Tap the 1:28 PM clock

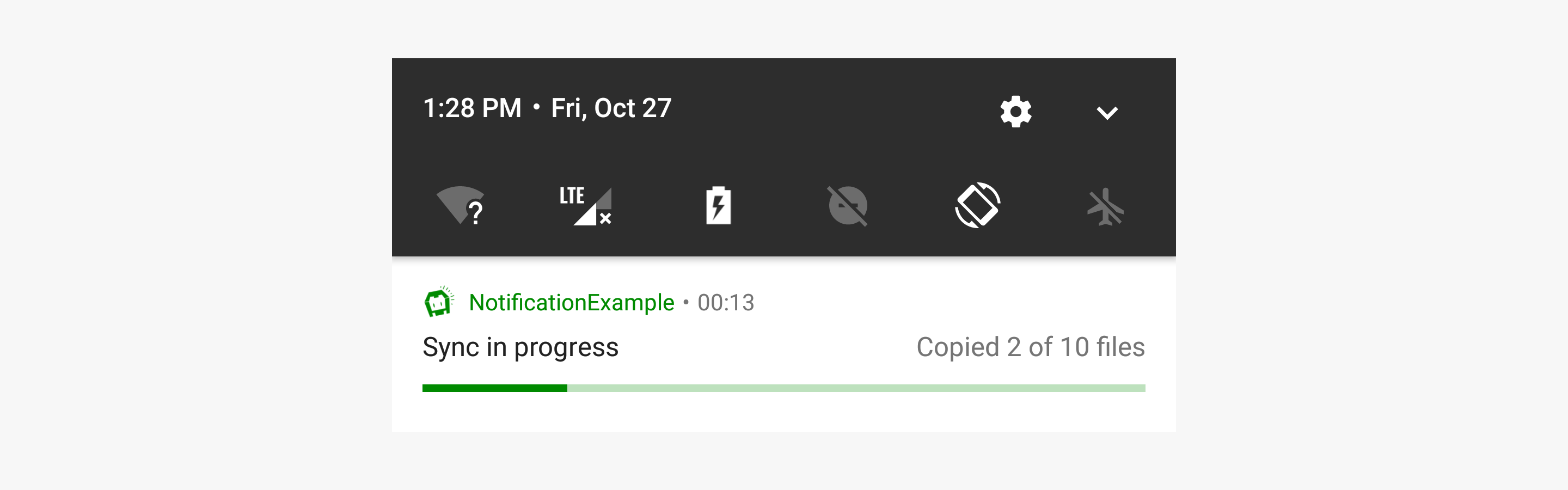(x=473, y=108)
